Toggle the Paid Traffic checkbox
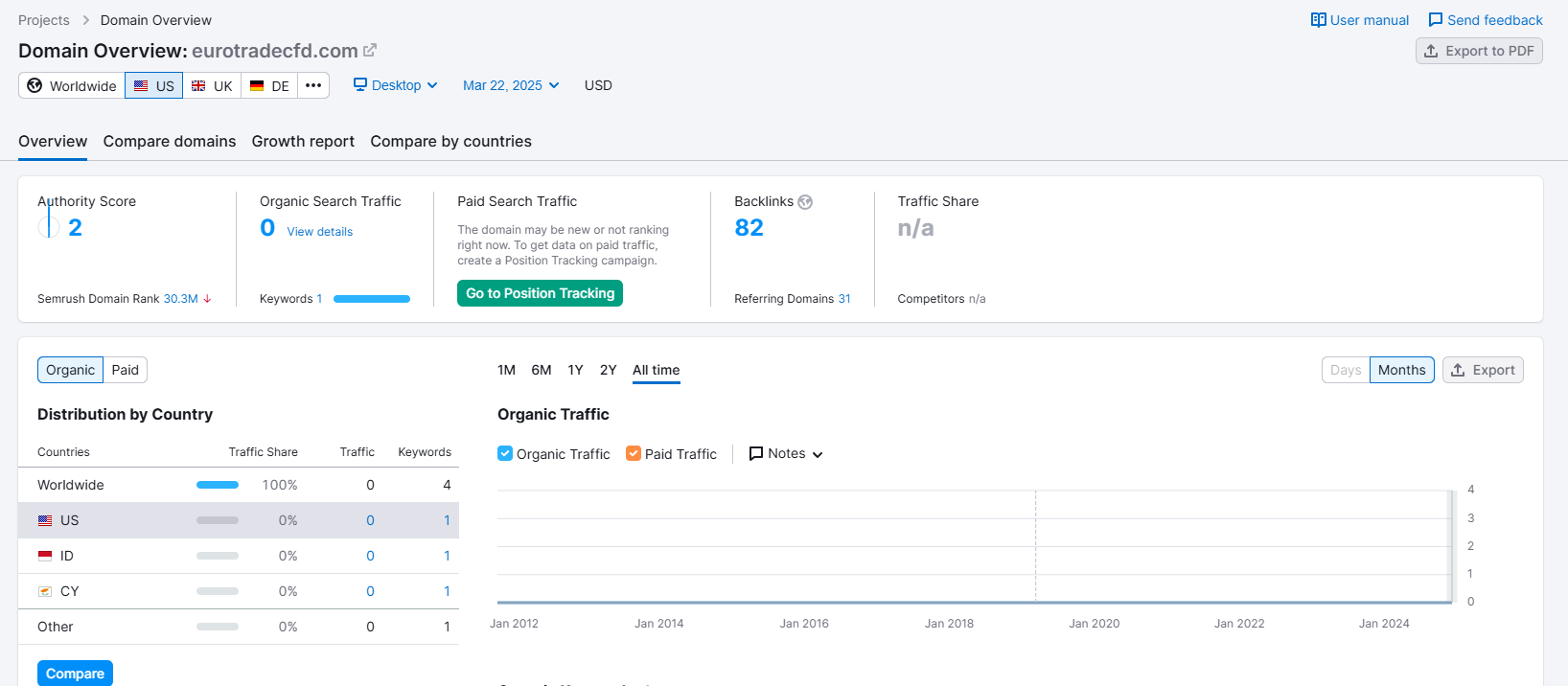Image resolution: width=1568 pixels, height=686 pixels. tap(634, 453)
